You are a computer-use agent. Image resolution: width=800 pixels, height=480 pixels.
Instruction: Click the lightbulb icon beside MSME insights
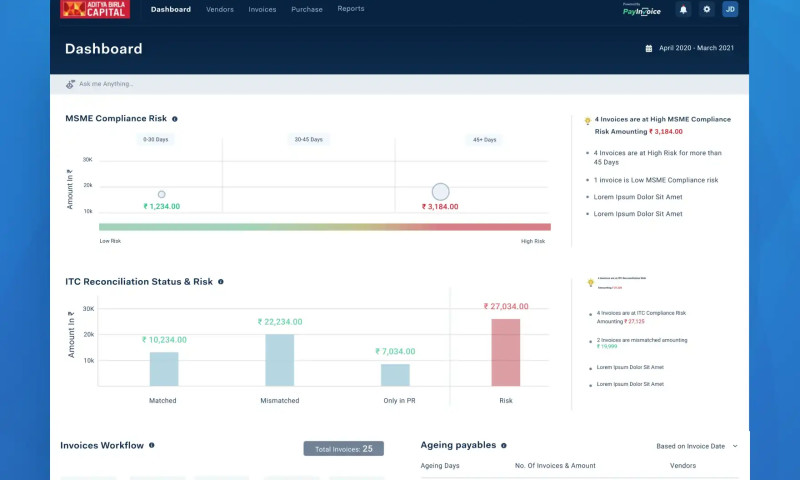coord(587,121)
